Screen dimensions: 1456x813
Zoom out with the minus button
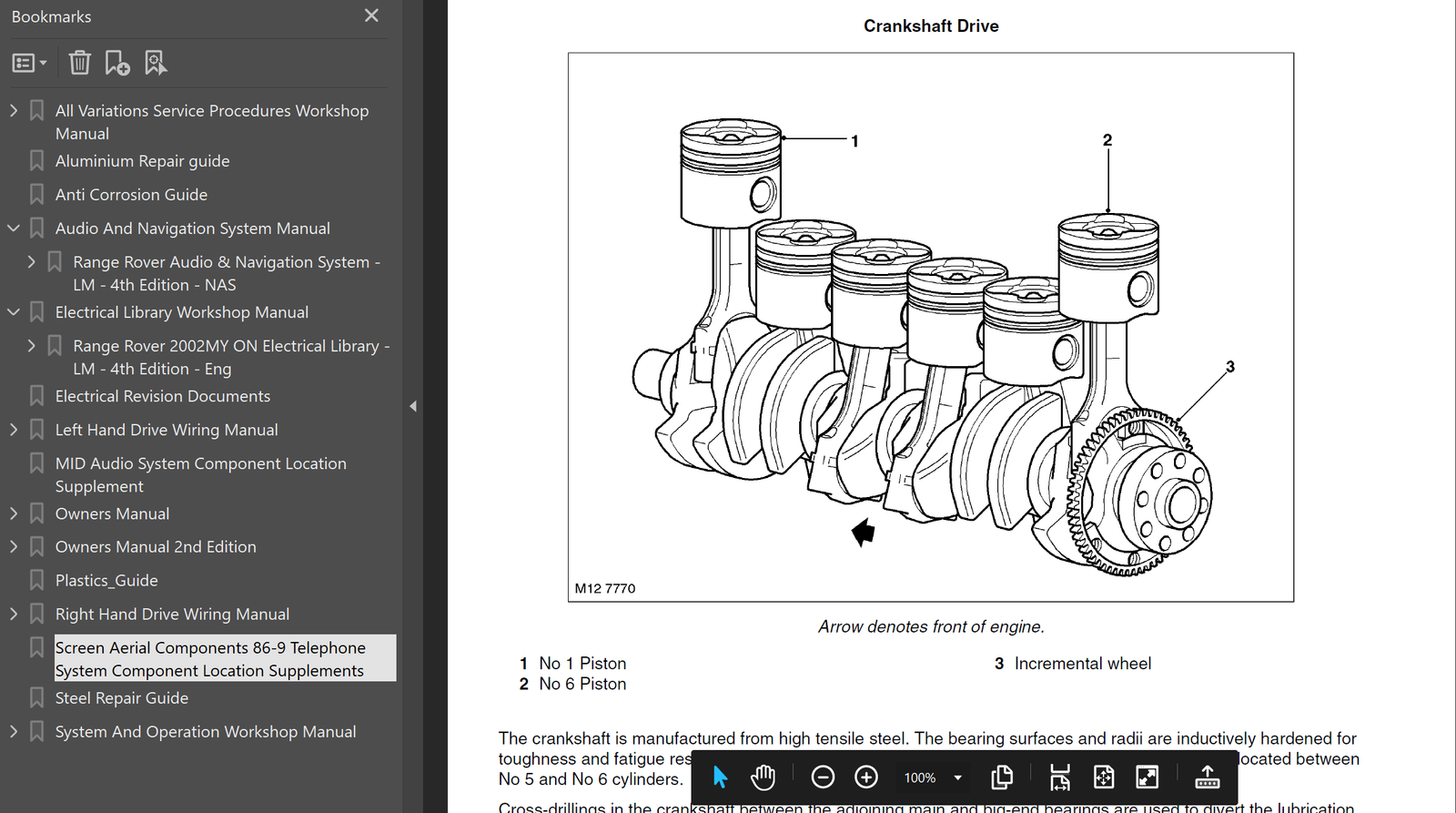point(823,777)
